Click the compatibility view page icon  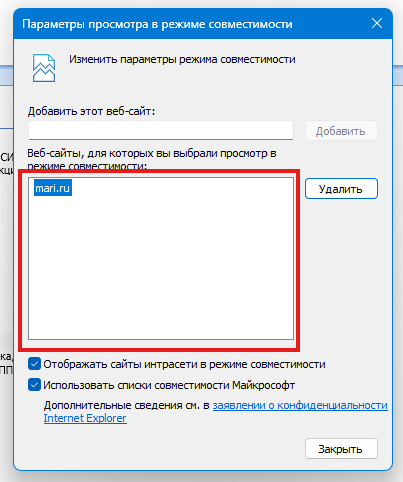click(44, 68)
